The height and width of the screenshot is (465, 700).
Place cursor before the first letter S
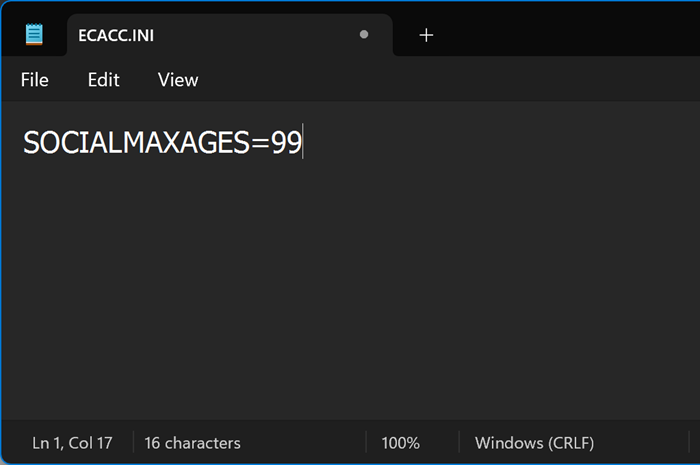pos(24,143)
